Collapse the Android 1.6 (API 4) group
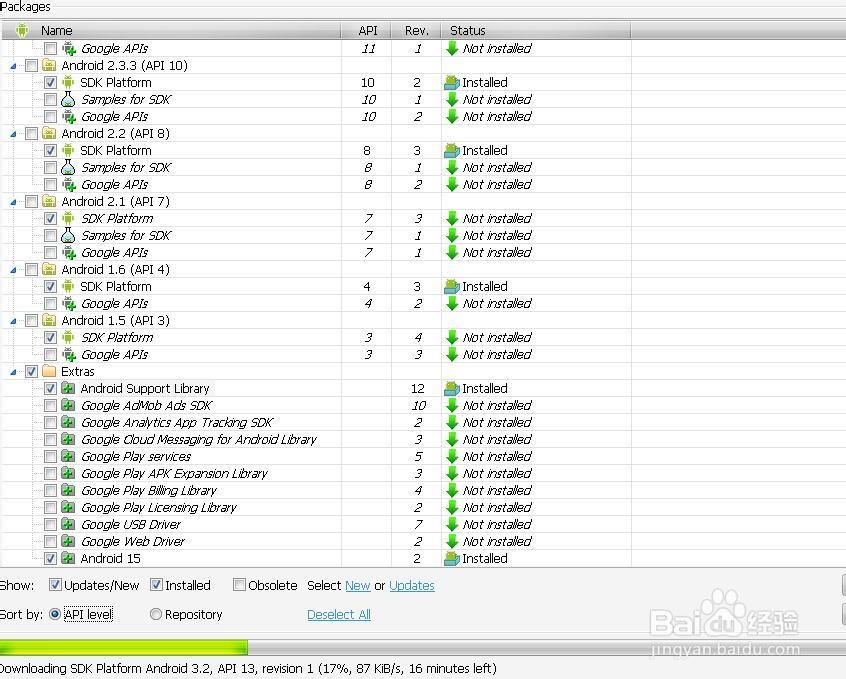 tap(13, 270)
